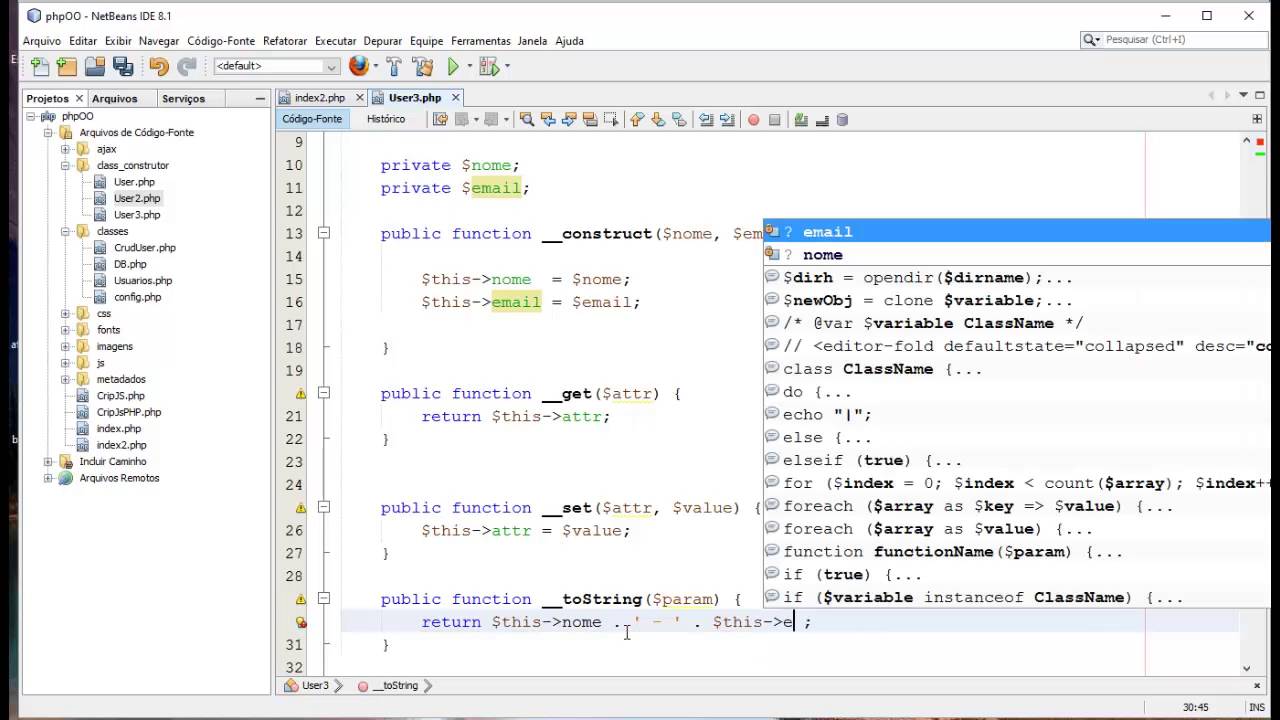Click the Build Project hammer icon
This screenshot has height=720, width=1280.
point(394,66)
